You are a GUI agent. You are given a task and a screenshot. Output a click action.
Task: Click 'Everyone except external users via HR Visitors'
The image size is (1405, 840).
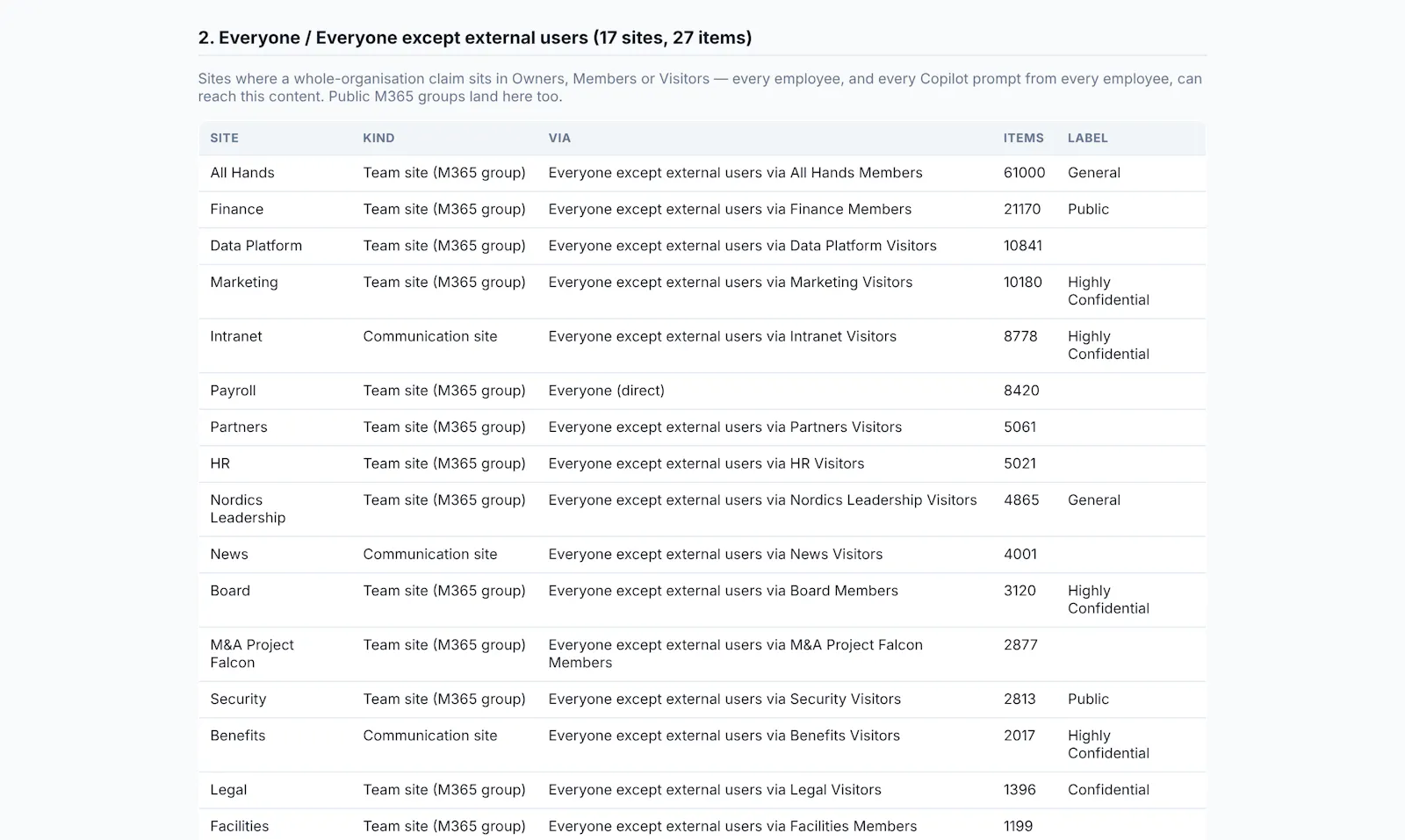(x=706, y=463)
